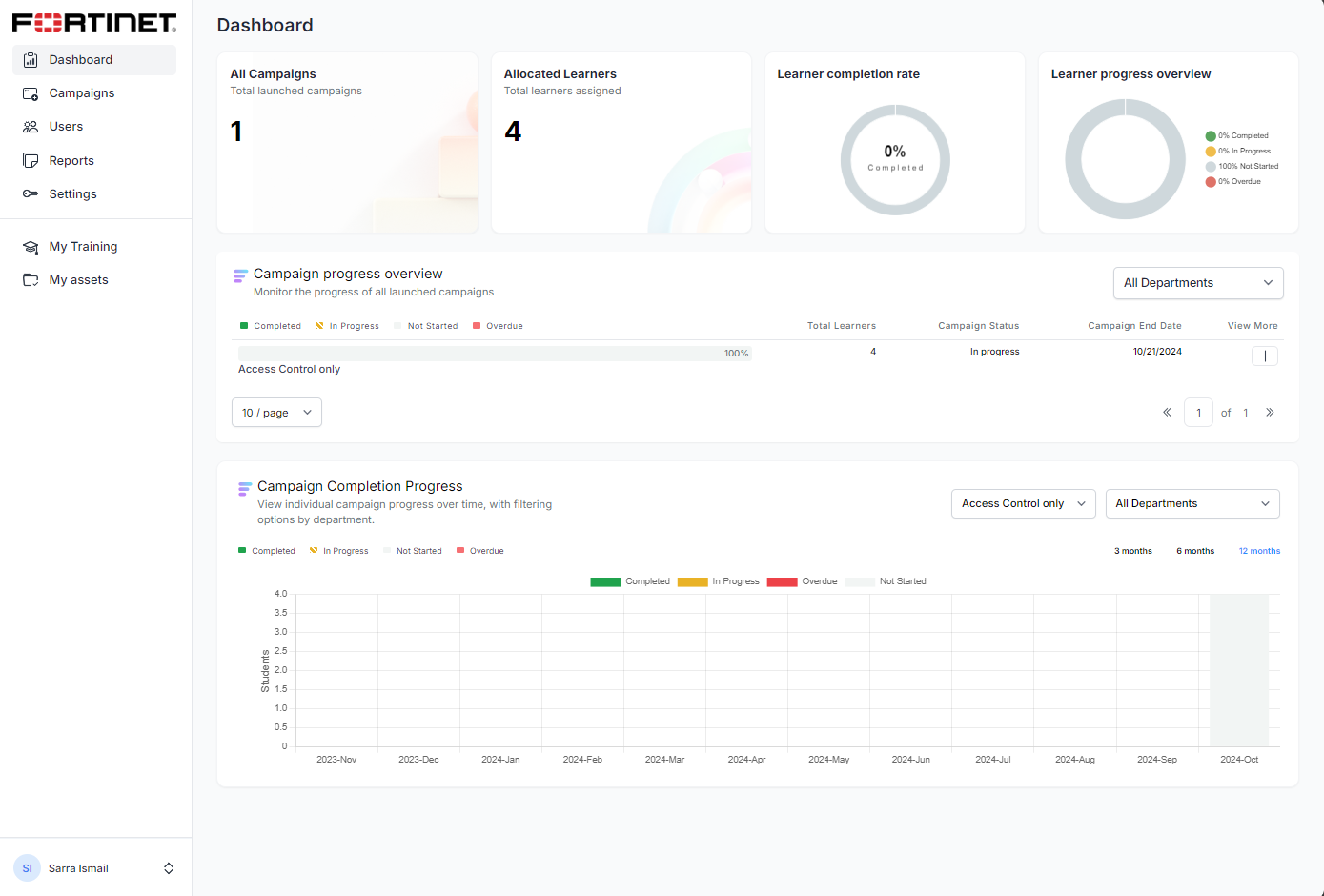This screenshot has width=1324, height=896.
Task: Toggle Not Started series in chart legend
Action: [886, 581]
